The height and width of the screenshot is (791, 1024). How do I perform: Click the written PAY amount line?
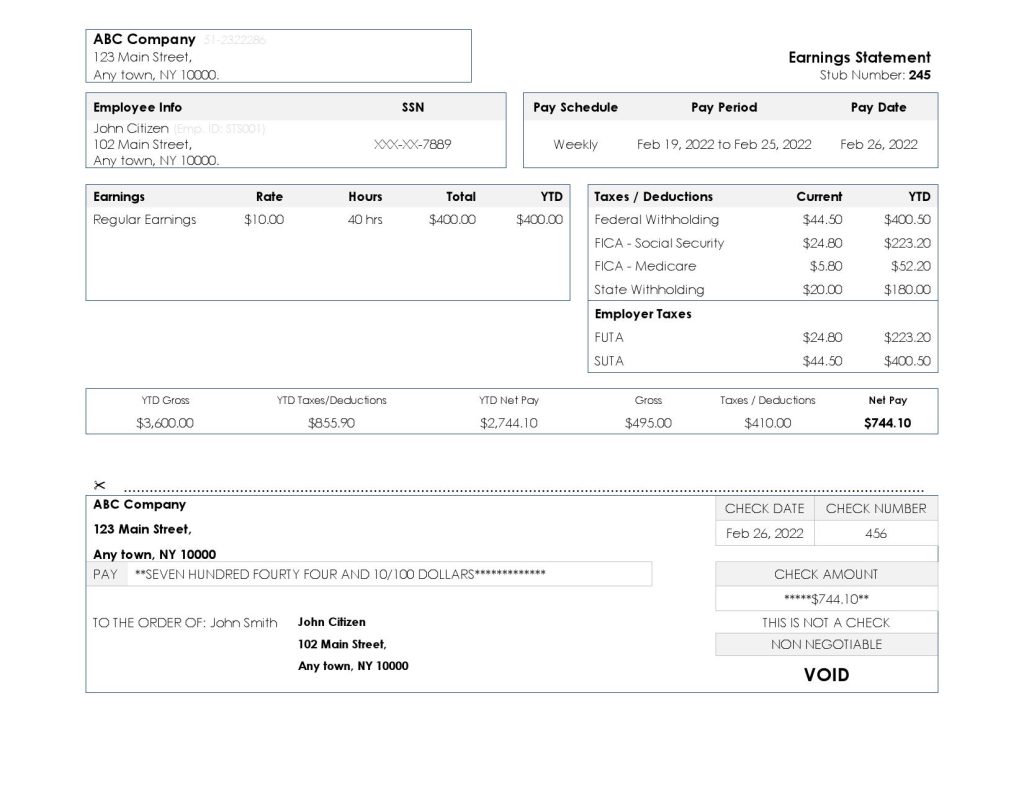click(340, 574)
